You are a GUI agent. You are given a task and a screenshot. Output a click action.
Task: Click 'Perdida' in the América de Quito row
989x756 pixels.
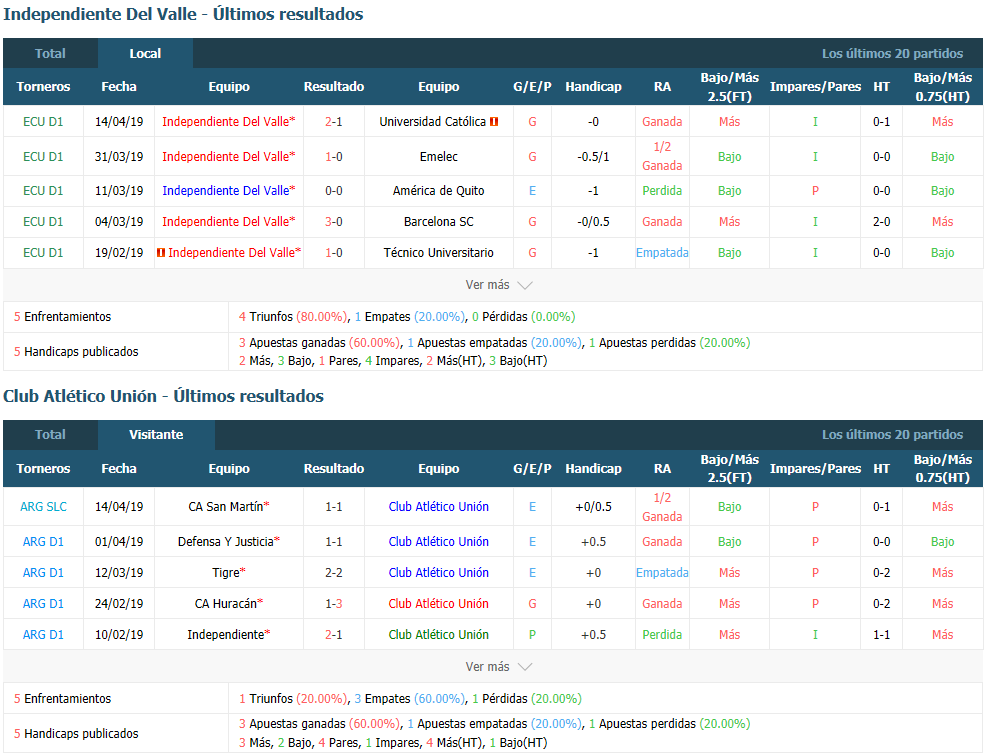tap(662, 190)
